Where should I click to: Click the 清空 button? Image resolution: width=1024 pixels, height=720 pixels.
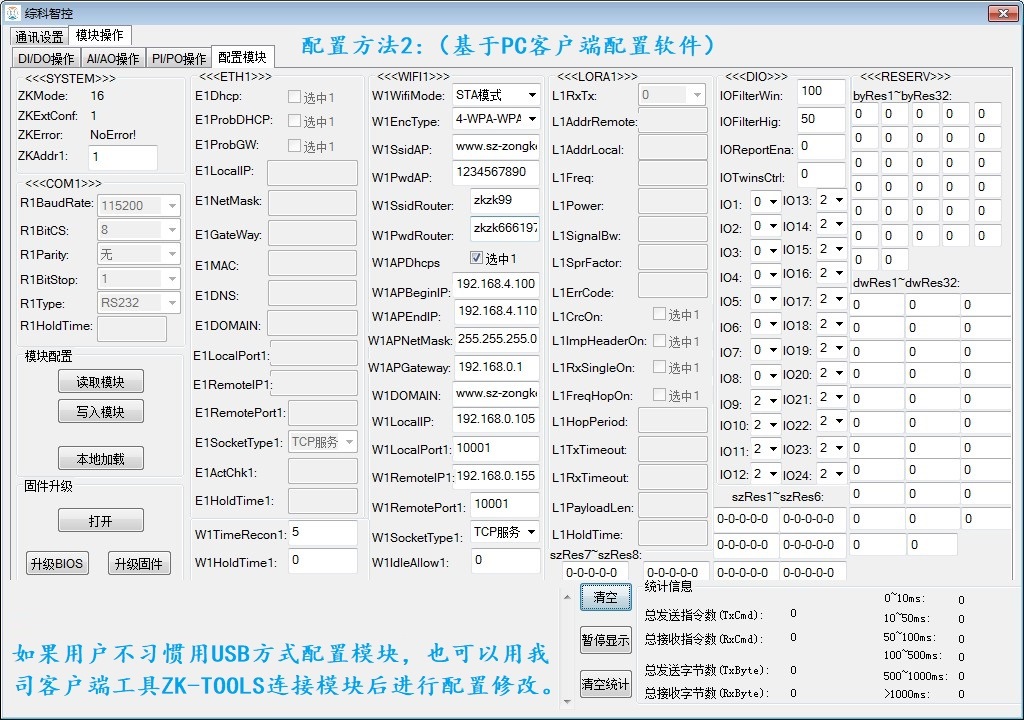[x=605, y=597]
